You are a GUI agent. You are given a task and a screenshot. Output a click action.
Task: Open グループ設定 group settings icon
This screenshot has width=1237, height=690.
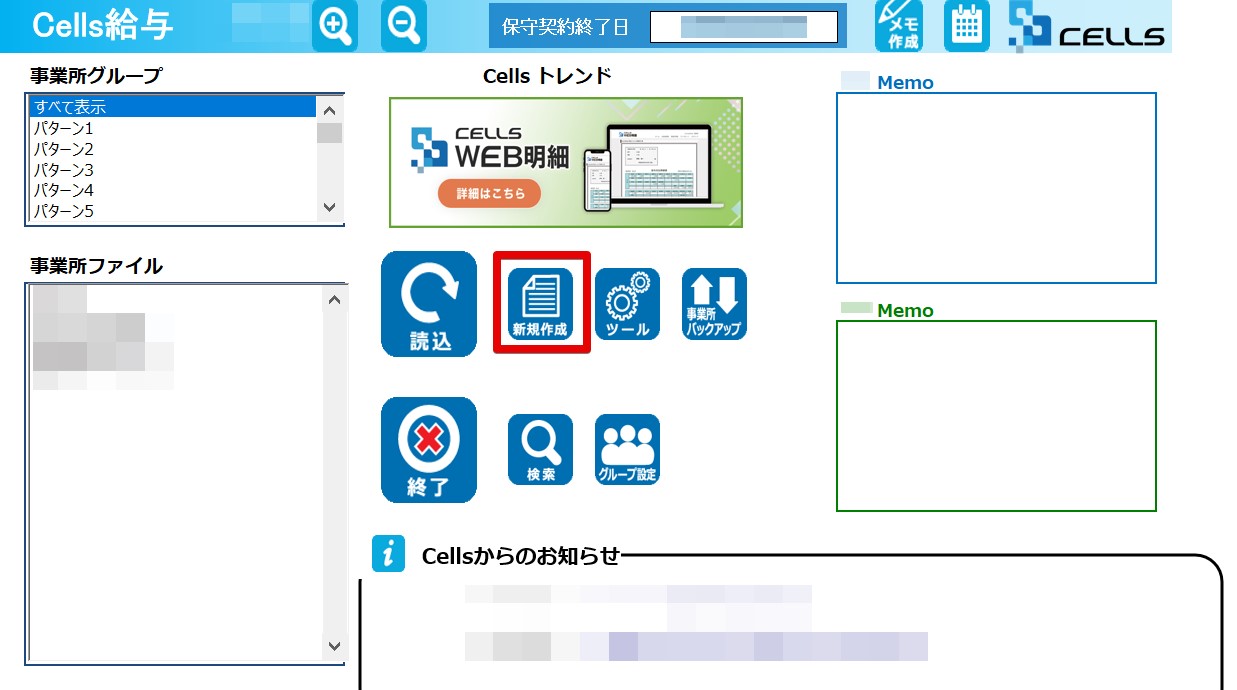pyautogui.click(x=628, y=450)
